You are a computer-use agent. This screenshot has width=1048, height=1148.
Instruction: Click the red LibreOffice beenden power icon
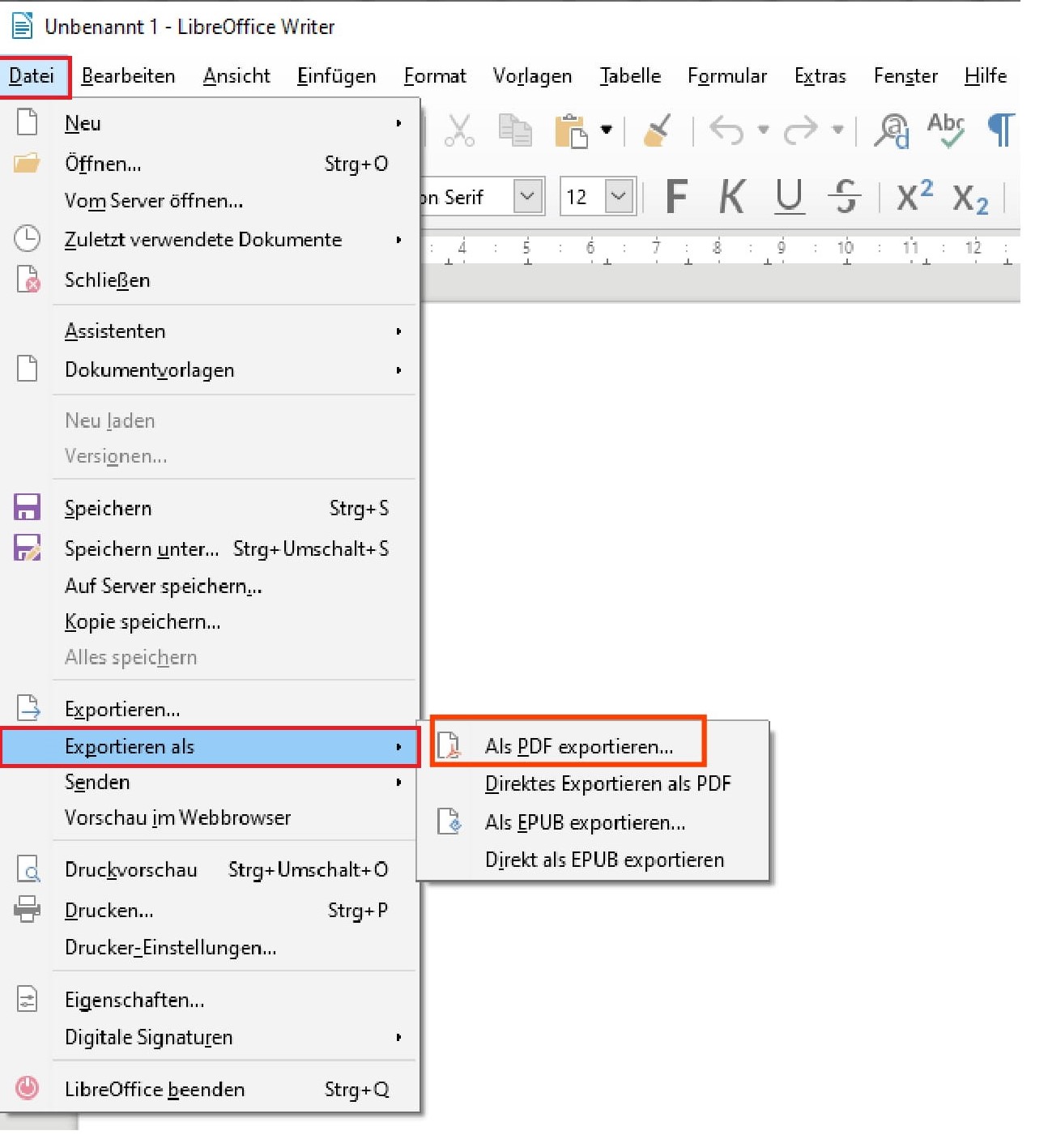pos(27,1088)
